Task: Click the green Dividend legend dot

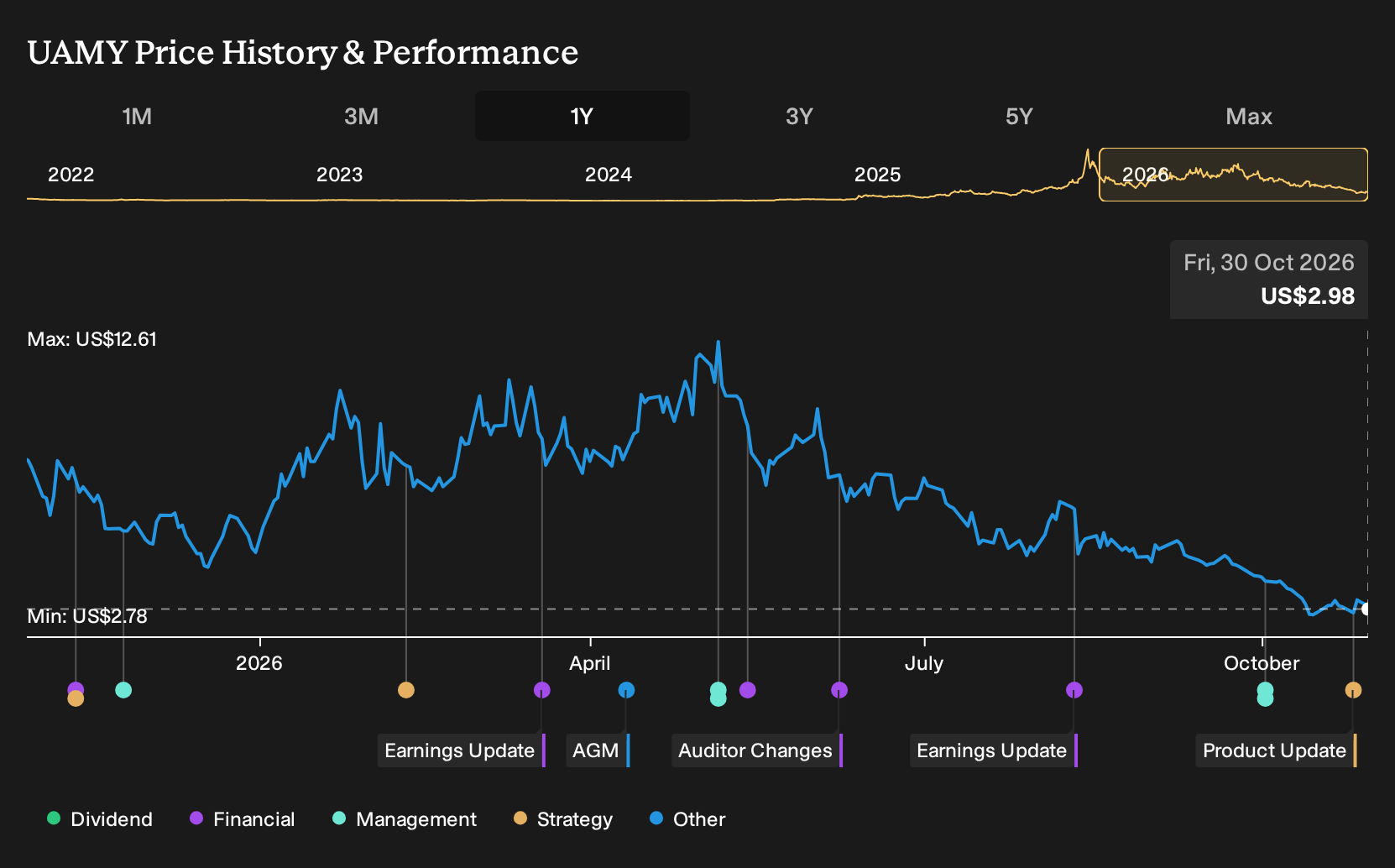Action: pyautogui.click(x=54, y=818)
